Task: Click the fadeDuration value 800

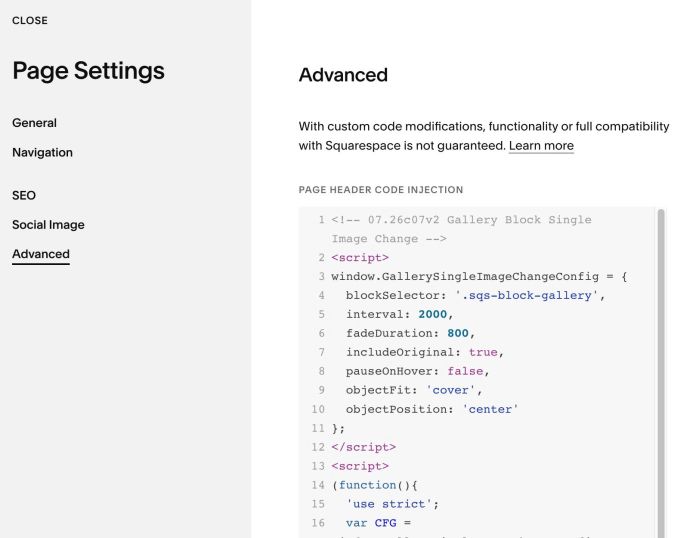Action: 458,334
